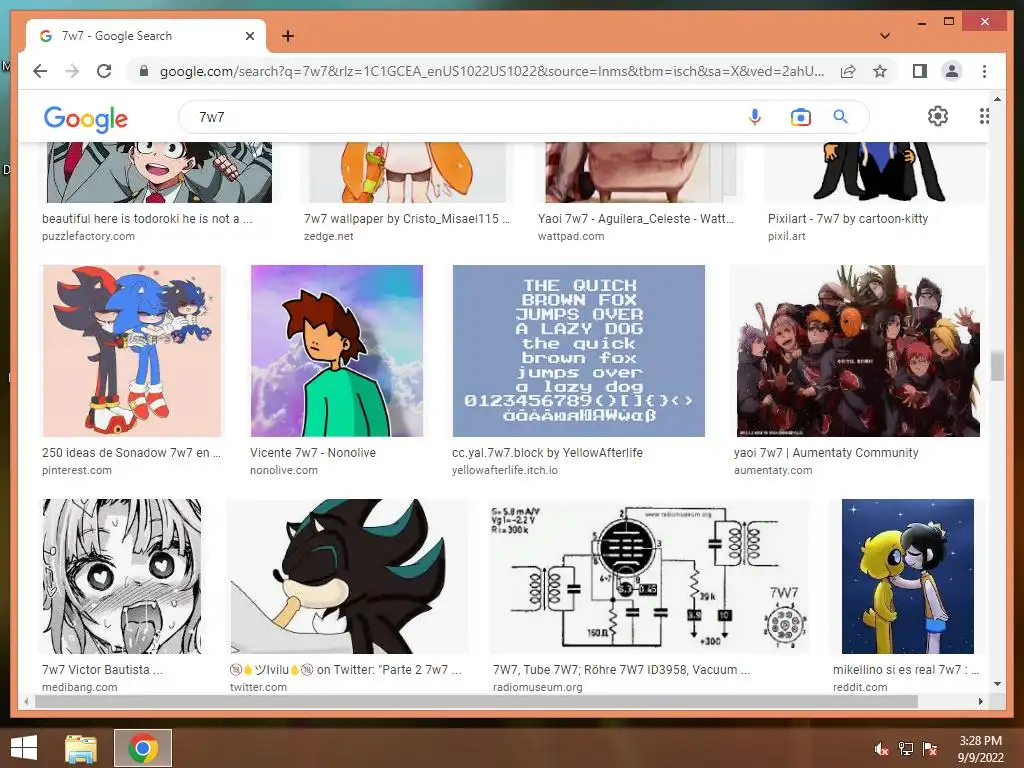This screenshot has width=1024, height=768.
Task: Click the address bar URL
Action: 492,71
